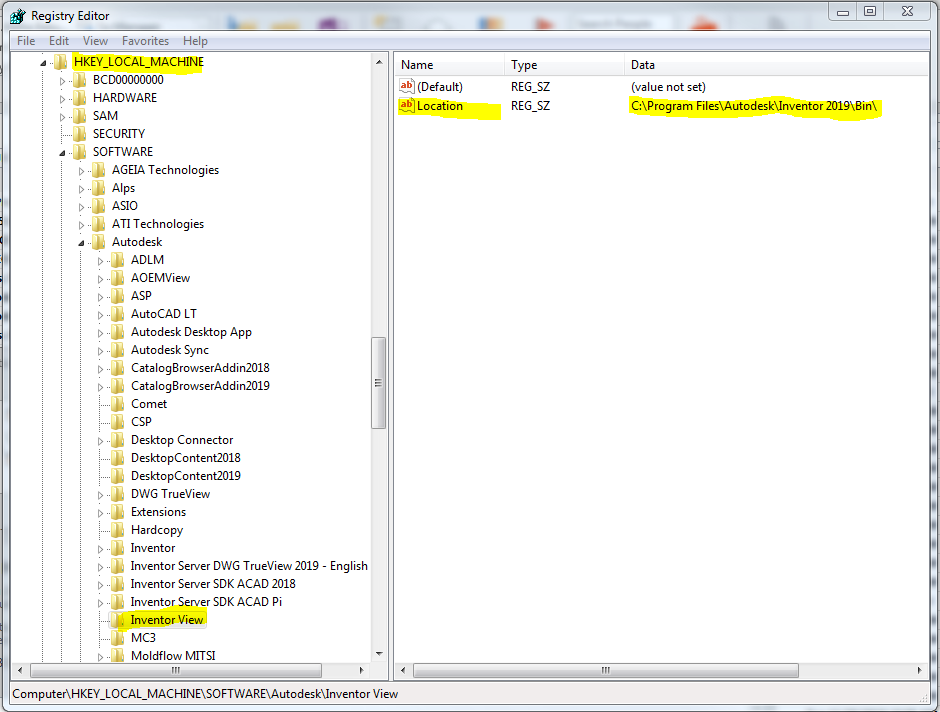Screen dimensions: 940x712
Task: Select the Autodesk Sync key
Action: pos(170,350)
